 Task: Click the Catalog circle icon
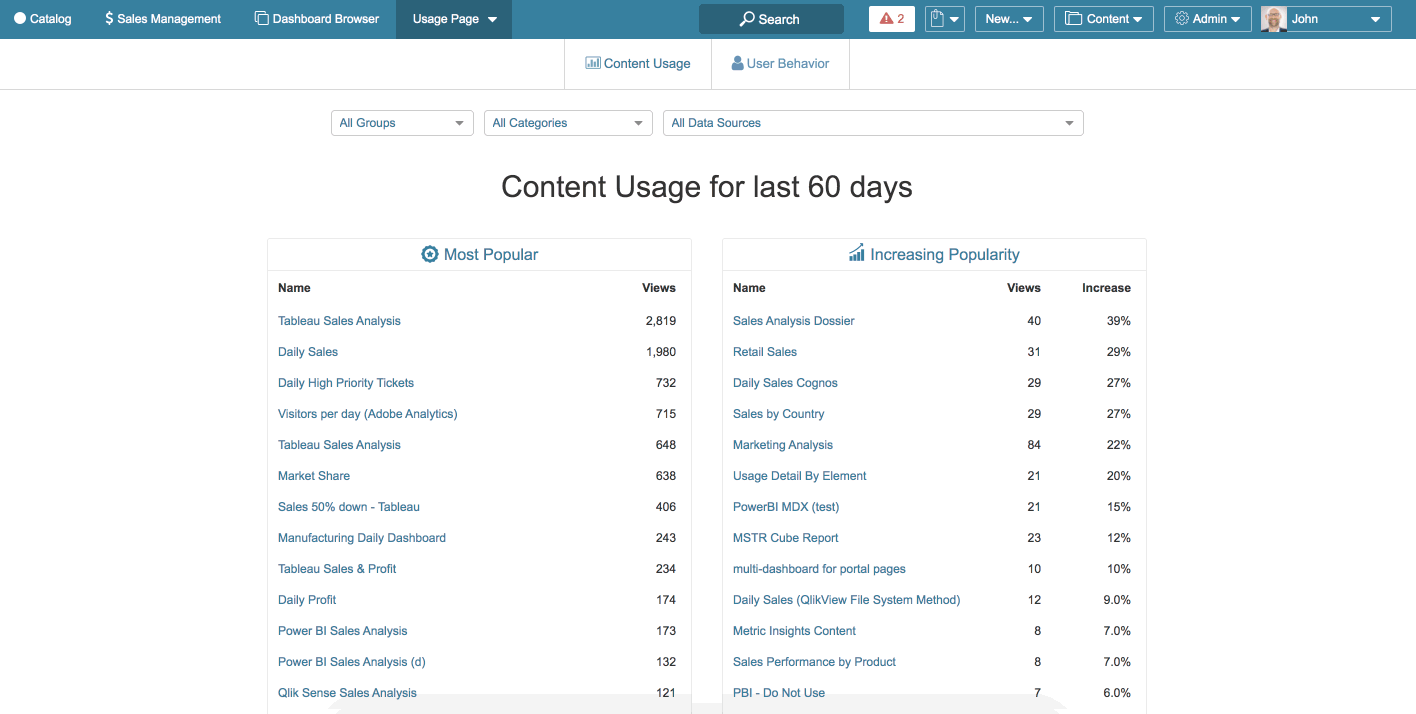point(20,19)
